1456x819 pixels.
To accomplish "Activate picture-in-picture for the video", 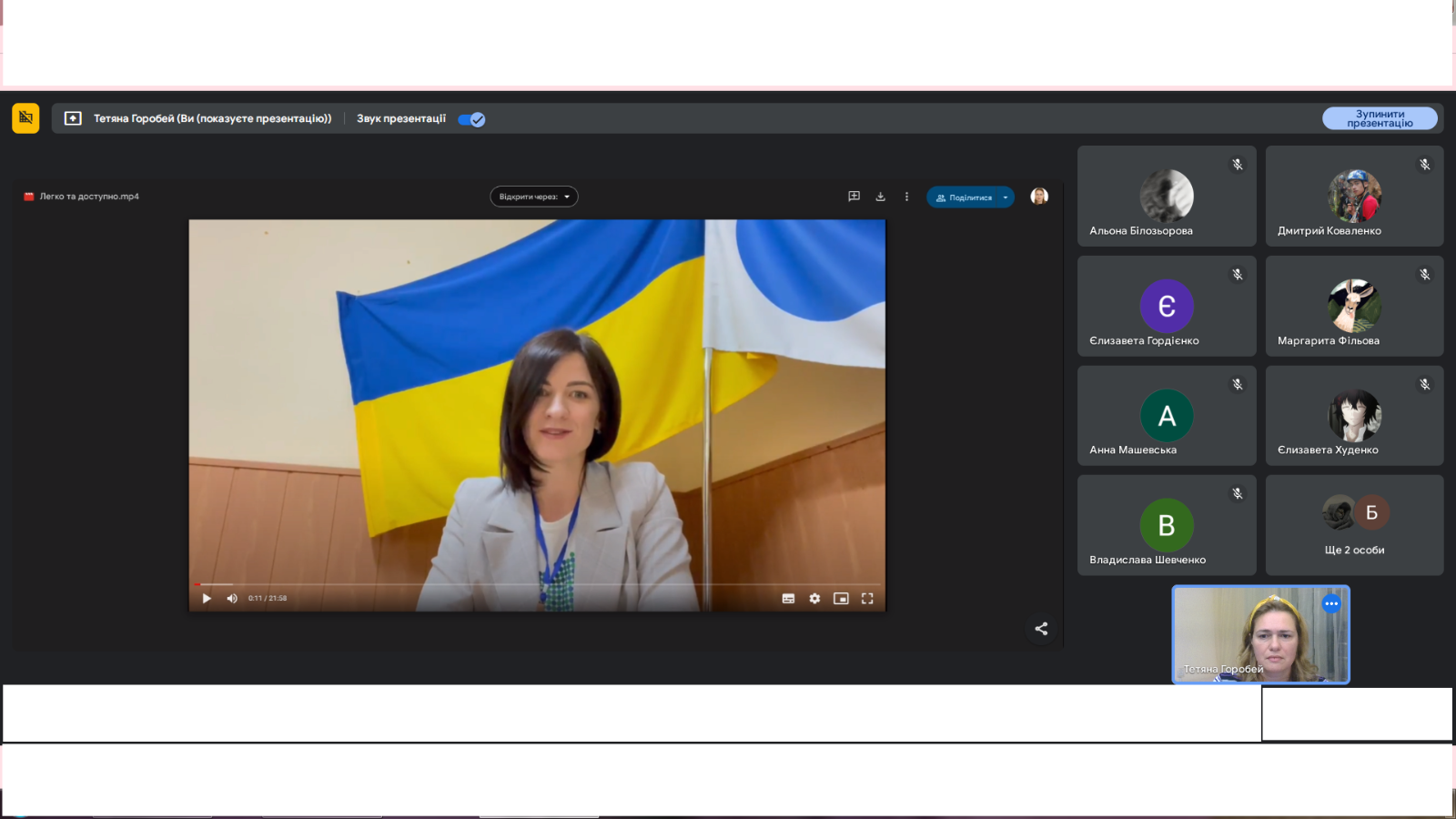I will click(x=841, y=598).
